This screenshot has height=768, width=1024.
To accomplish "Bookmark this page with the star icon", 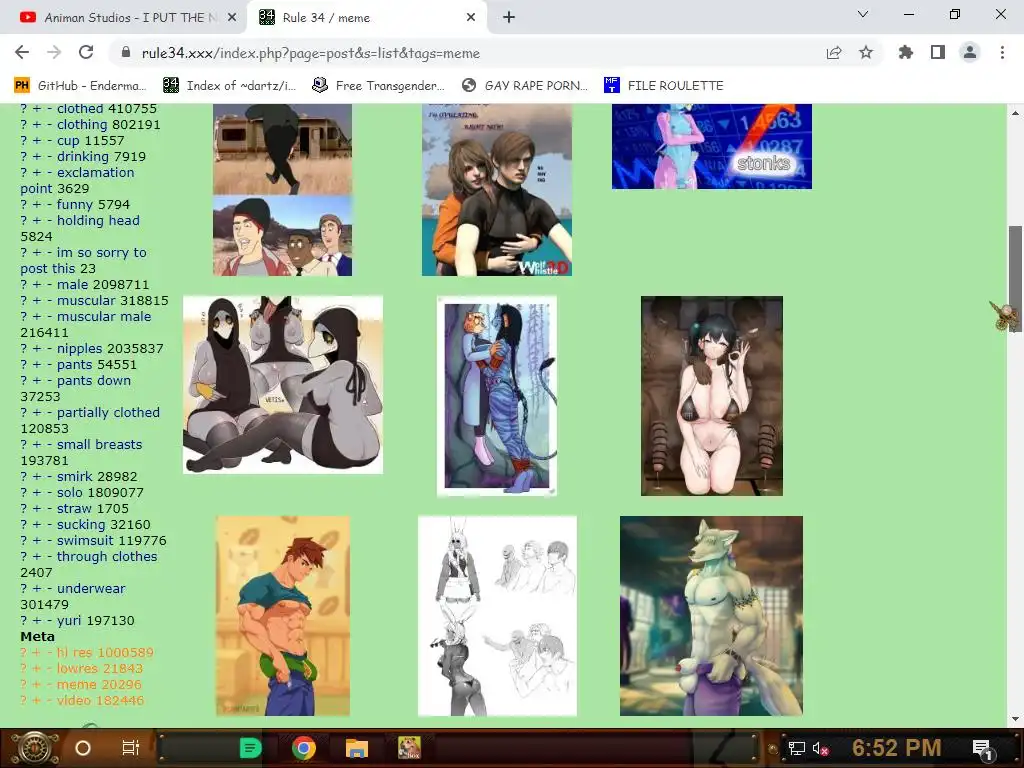I will point(866,52).
